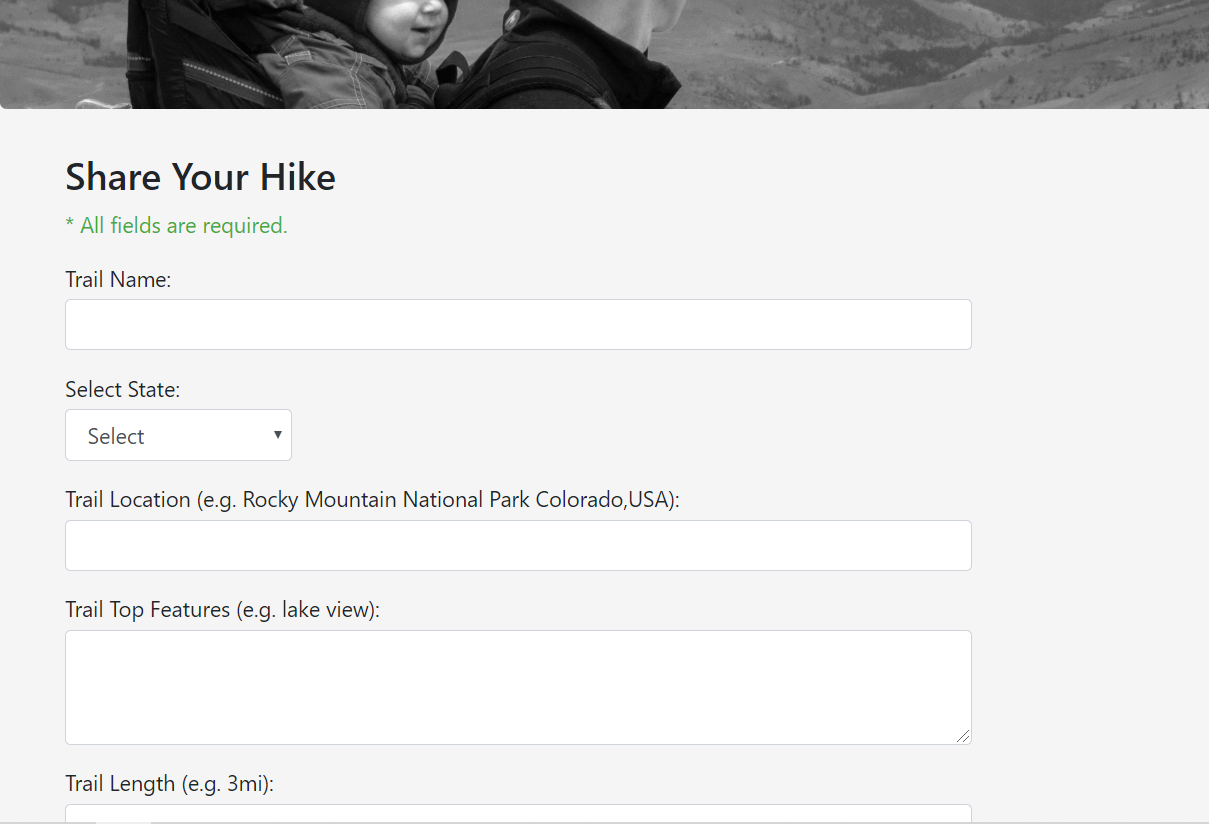Image resolution: width=1209 pixels, height=824 pixels.
Task: Focus the Trail Location input field
Action: (x=518, y=546)
